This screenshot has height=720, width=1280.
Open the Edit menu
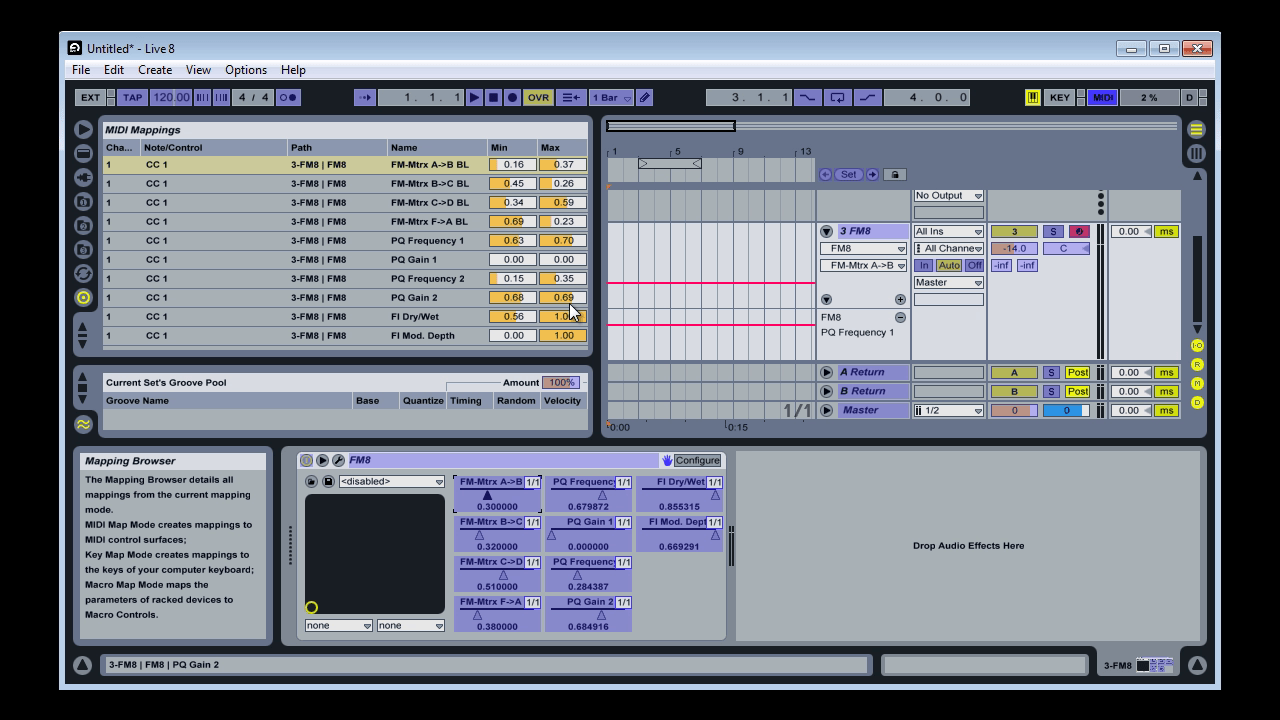(114, 70)
